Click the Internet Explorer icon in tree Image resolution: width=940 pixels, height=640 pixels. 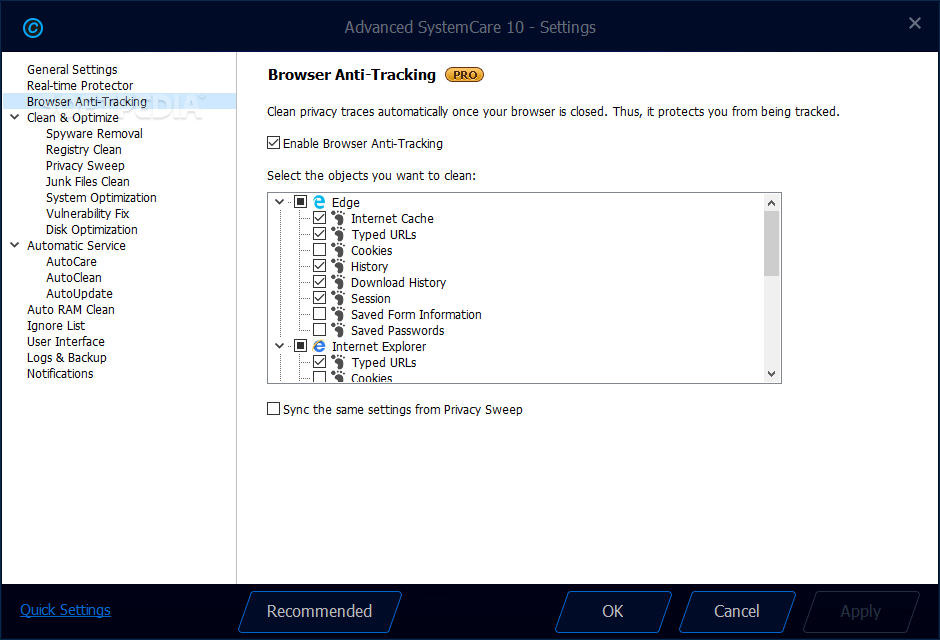[320, 346]
